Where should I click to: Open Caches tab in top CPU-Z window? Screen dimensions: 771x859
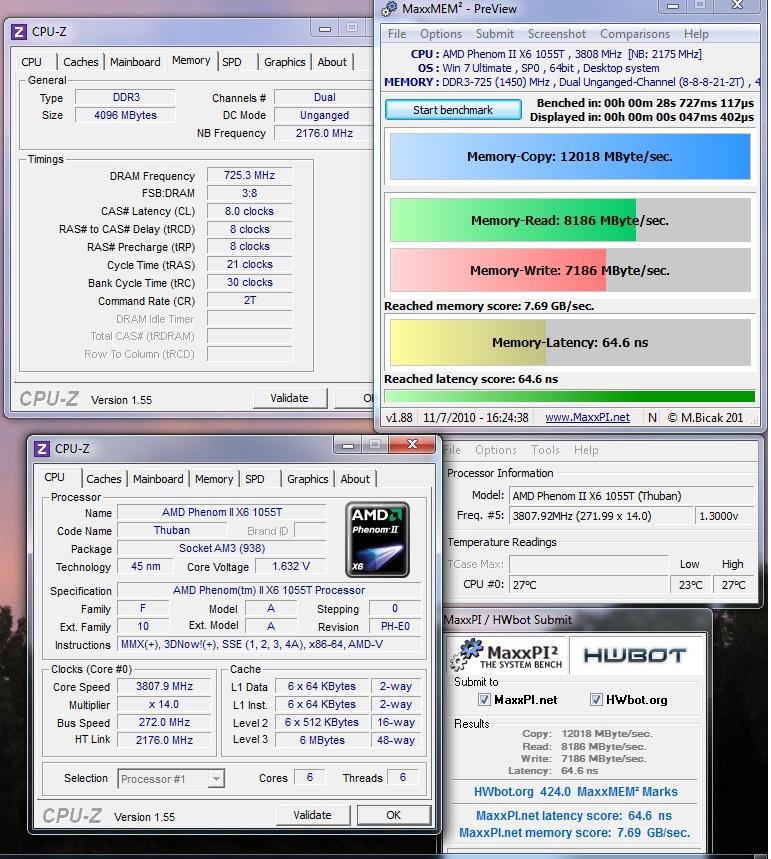coord(81,62)
